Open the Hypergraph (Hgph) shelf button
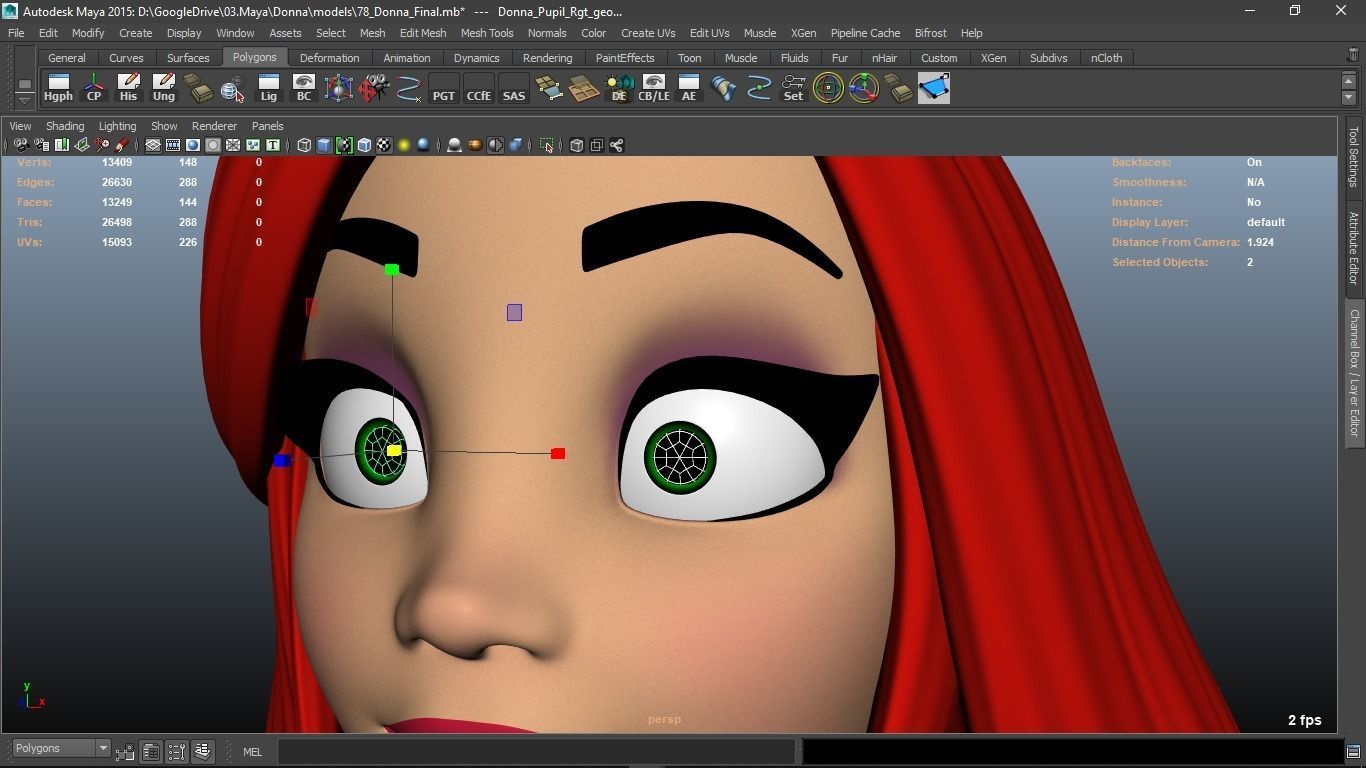The image size is (1366, 768). coord(58,88)
